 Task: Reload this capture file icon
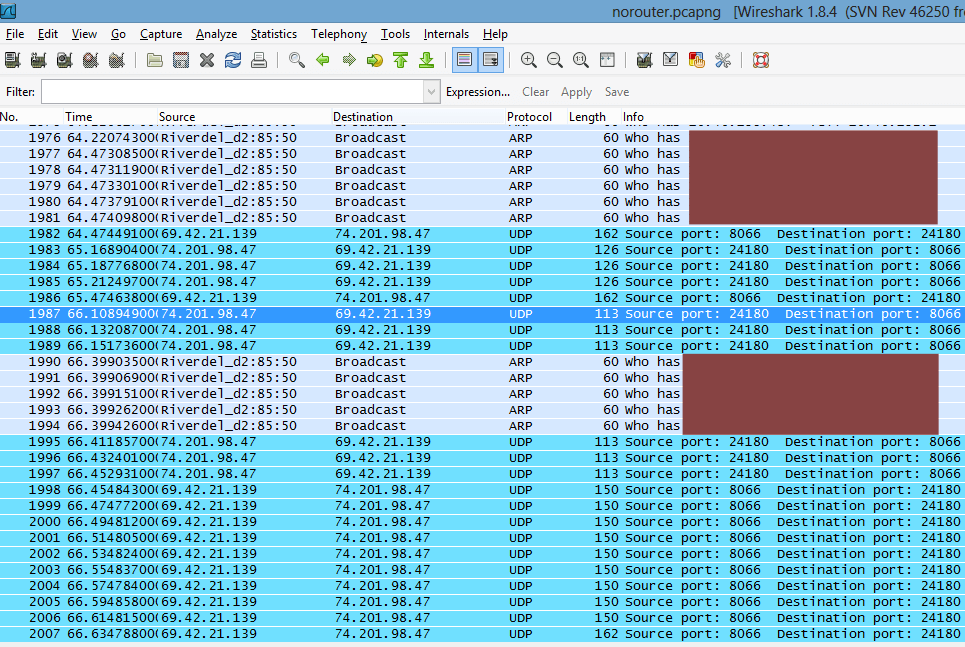point(233,60)
